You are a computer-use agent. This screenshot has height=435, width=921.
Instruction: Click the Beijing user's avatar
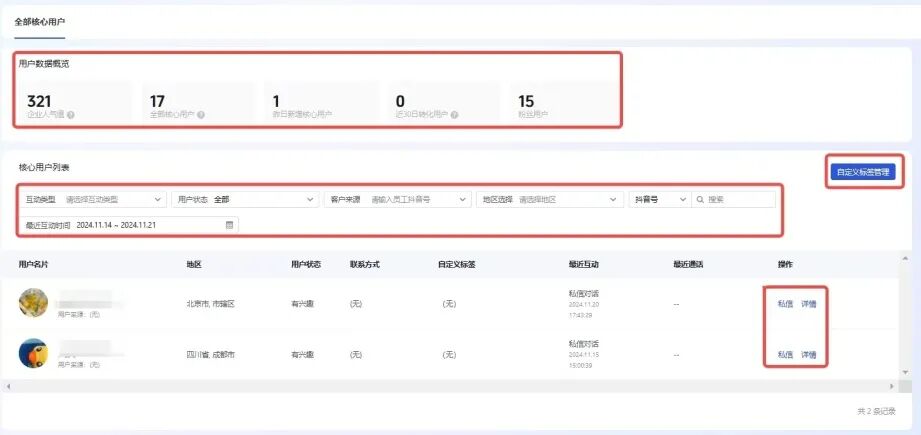(x=33, y=302)
